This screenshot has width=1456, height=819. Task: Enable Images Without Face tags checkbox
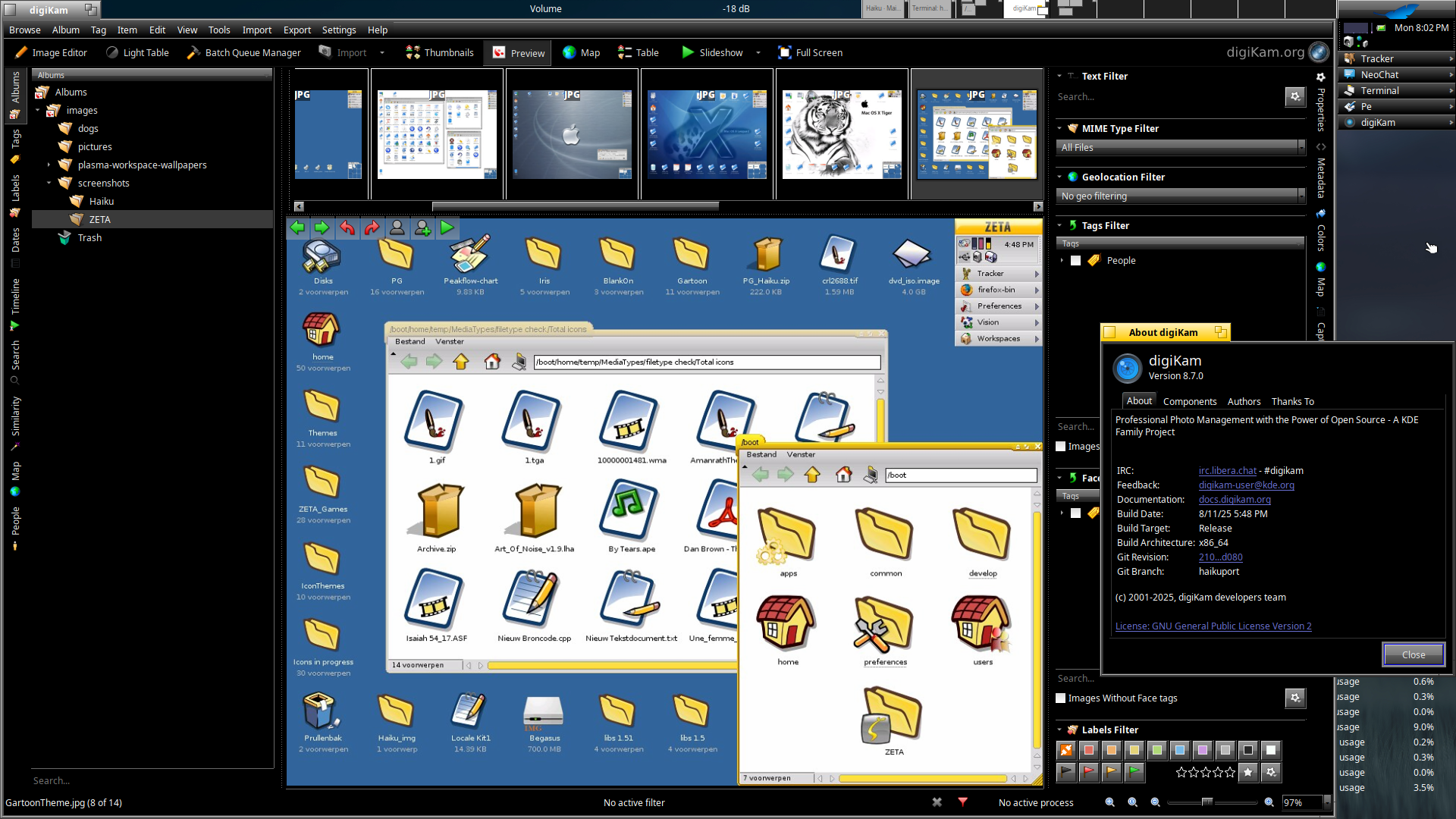[1061, 698]
